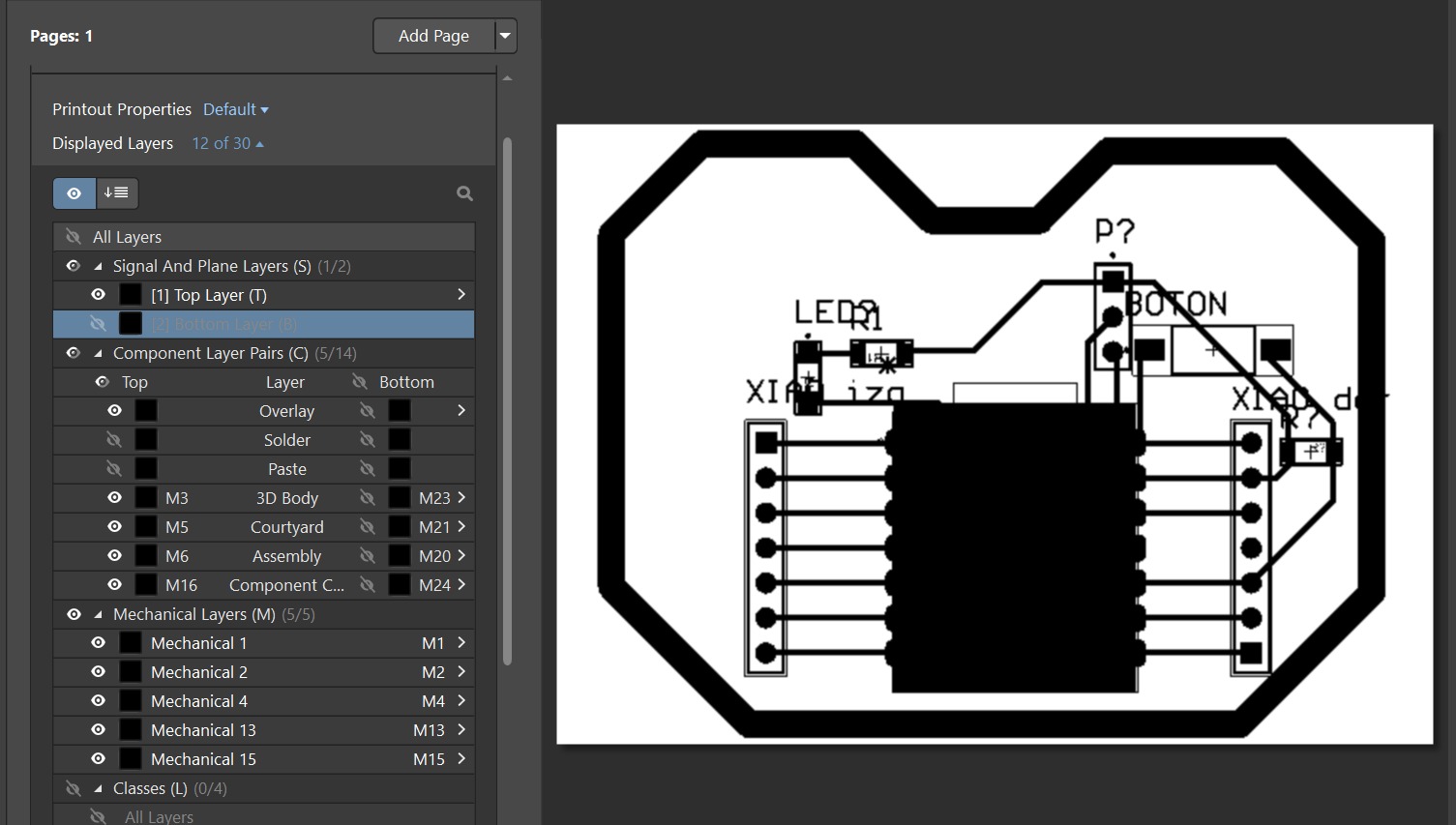The height and width of the screenshot is (825, 1456).
Task: Toggle Classes (L) group visibility
Action: 74,788
